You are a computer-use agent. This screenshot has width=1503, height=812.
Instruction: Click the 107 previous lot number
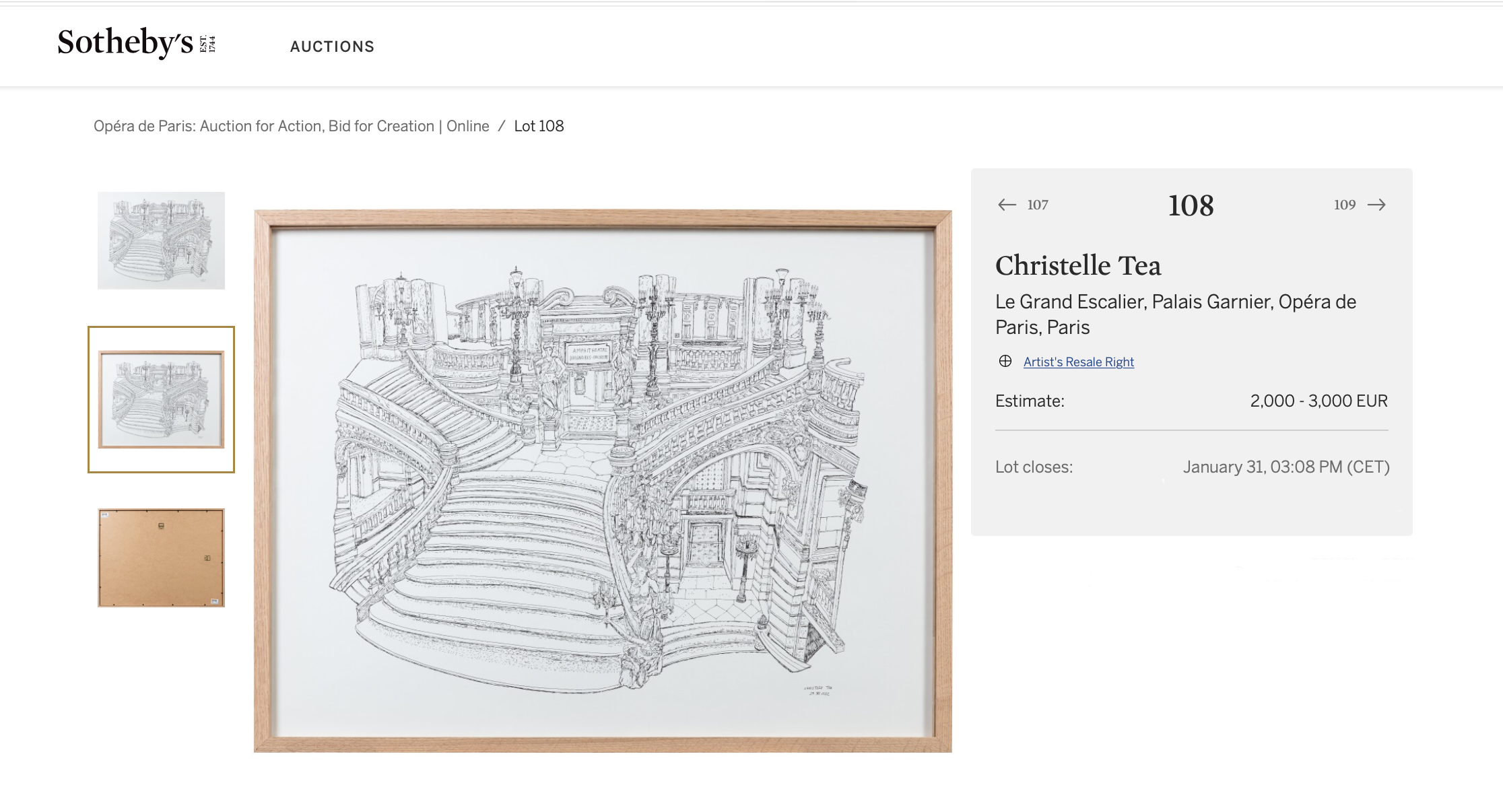pyautogui.click(x=1038, y=205)
